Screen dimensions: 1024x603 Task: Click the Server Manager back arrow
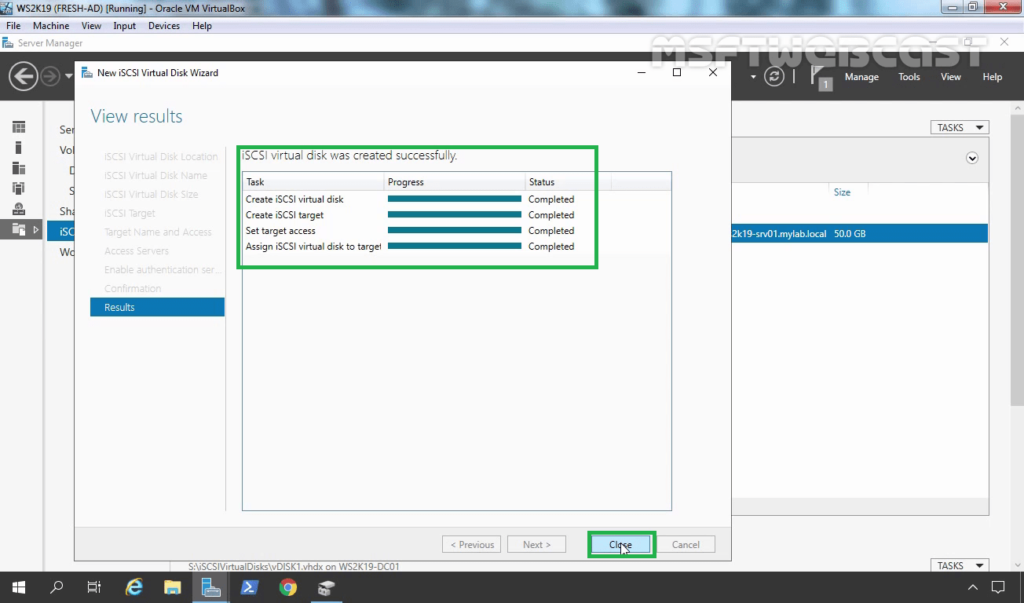(23, 77)
